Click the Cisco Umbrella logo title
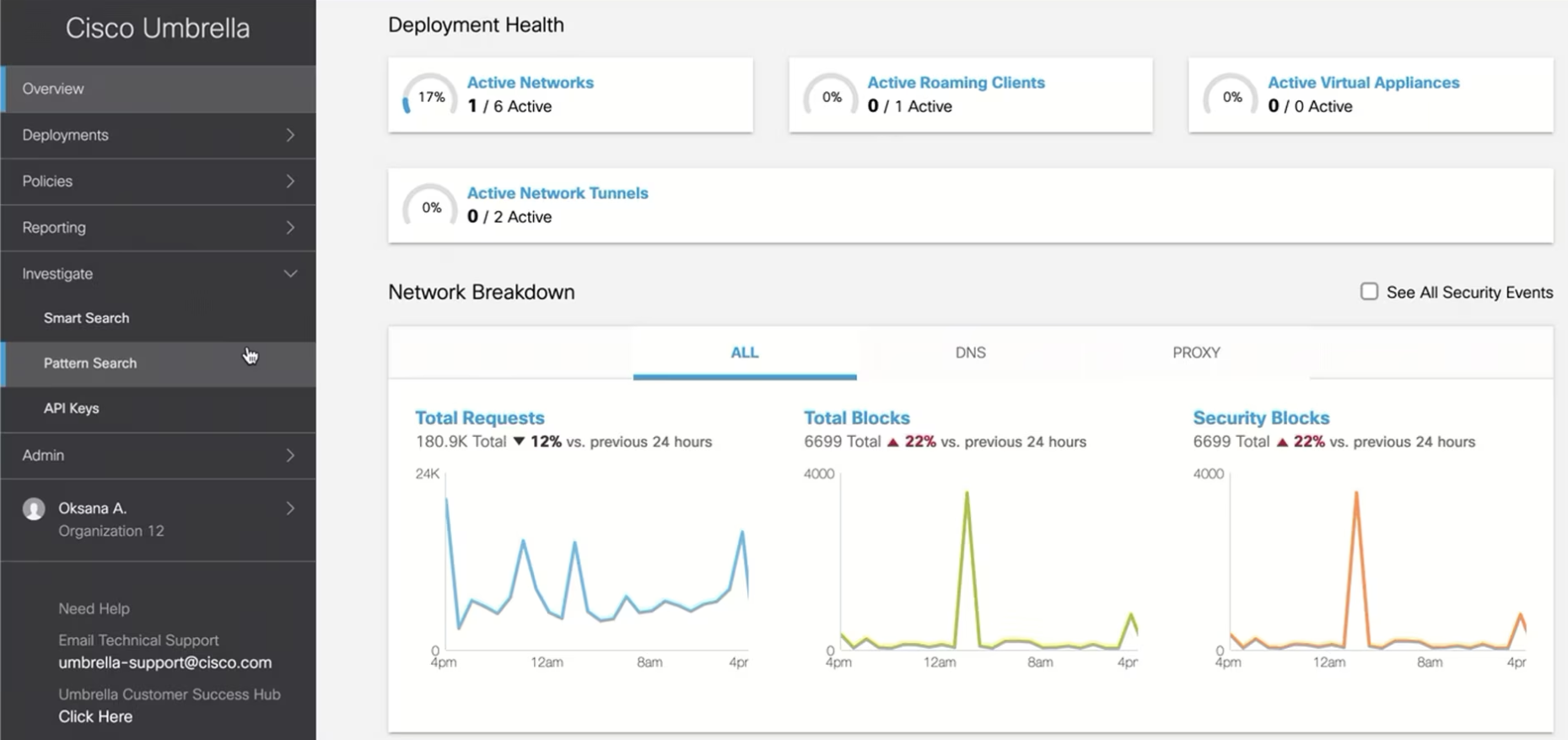 158,28
